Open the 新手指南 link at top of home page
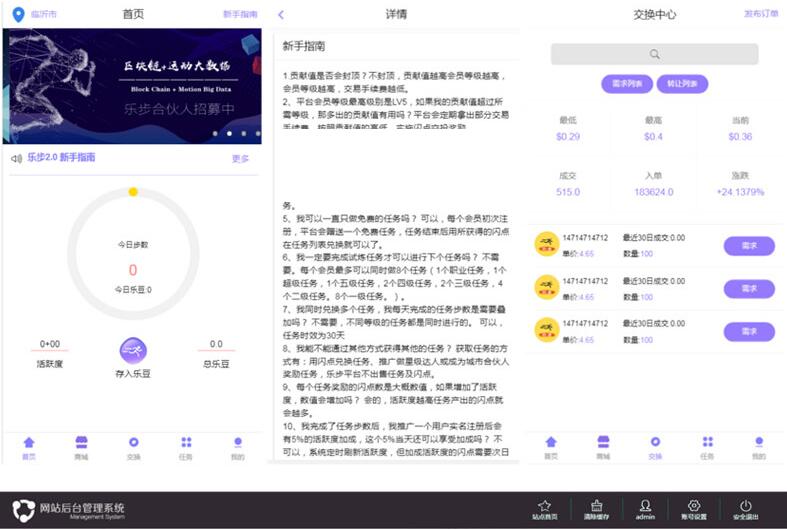Image resolution: width=787 pixels, height=529 pixels. [240, 15]
